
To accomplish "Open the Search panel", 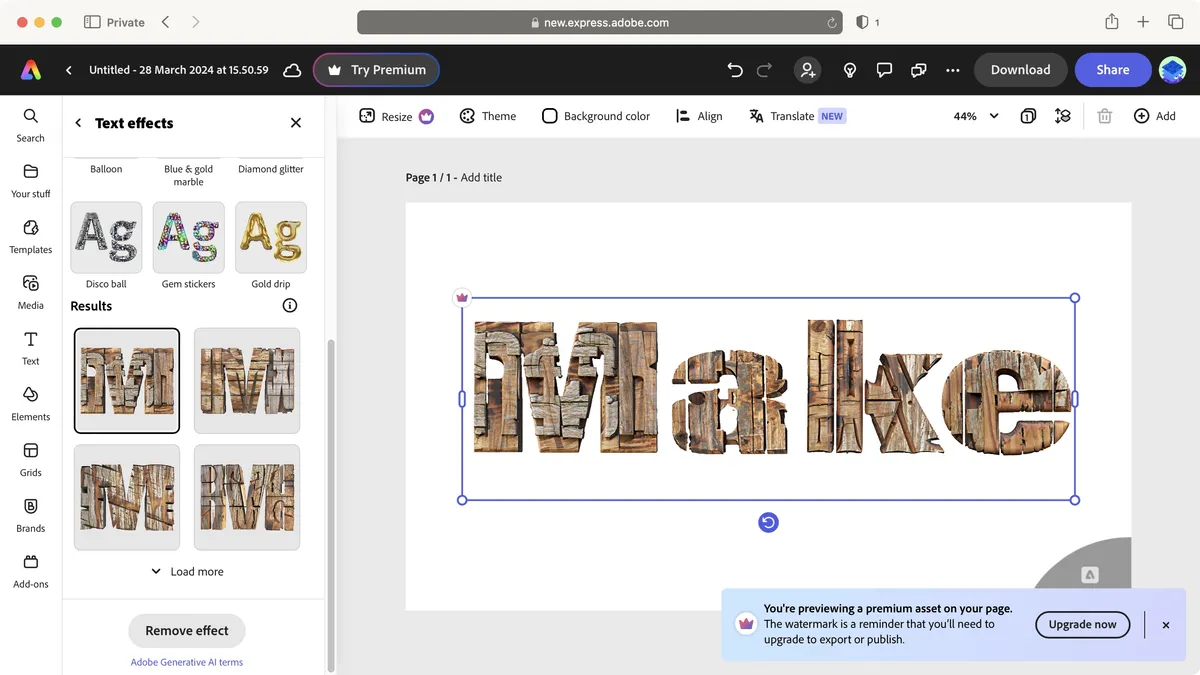I will pyautogui.click(x=30, y=124).
